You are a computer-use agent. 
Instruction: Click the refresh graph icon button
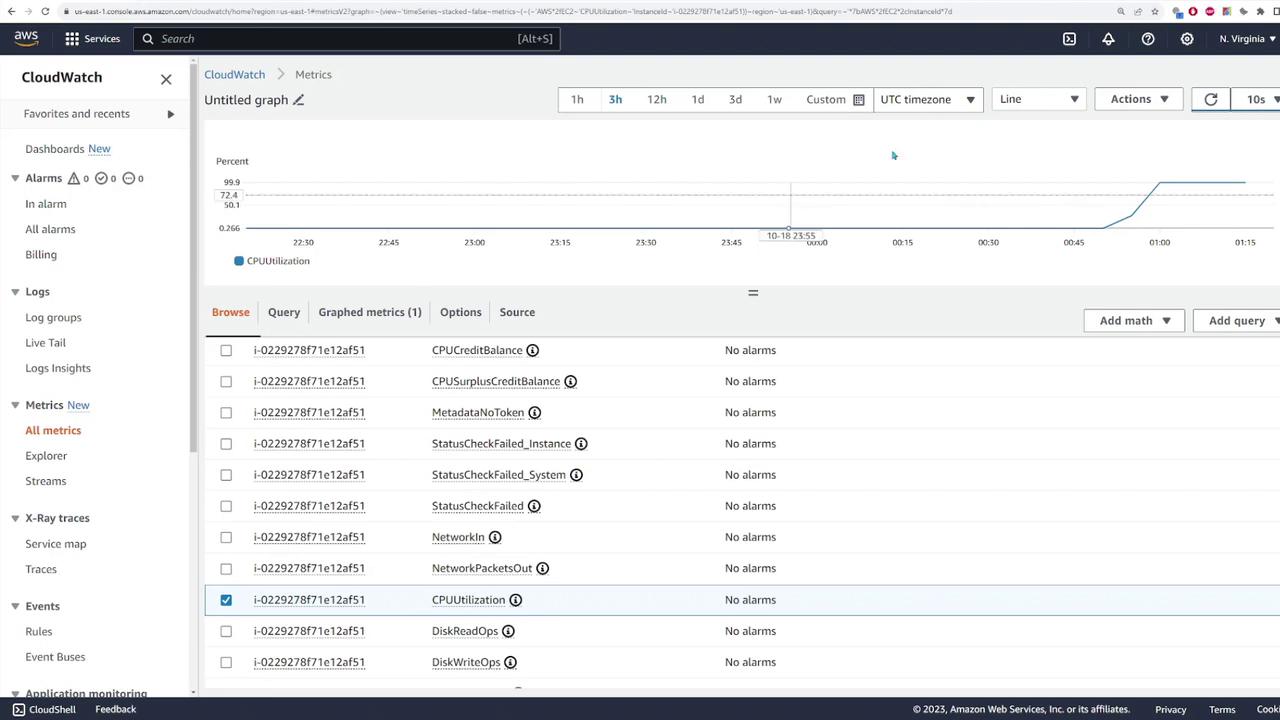click(x=1210, y=99)
